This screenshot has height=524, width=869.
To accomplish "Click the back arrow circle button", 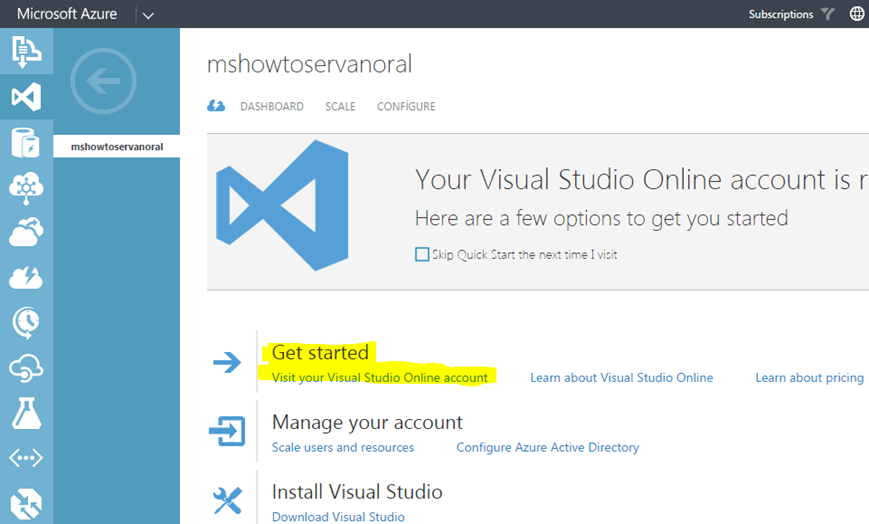I will 103,81.
